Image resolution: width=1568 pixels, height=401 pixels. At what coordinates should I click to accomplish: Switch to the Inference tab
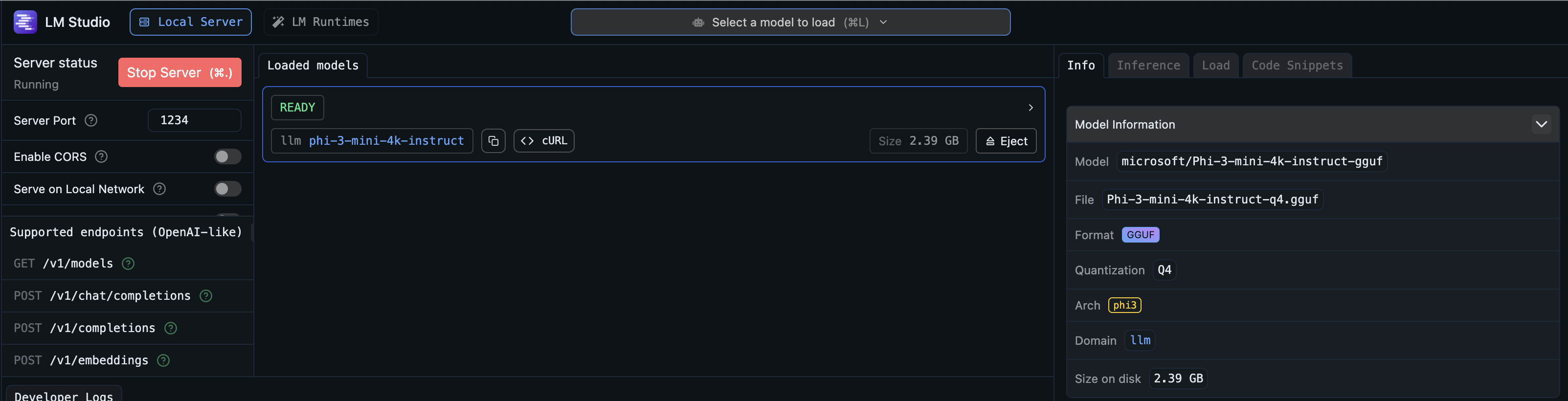coord(1148,65)
